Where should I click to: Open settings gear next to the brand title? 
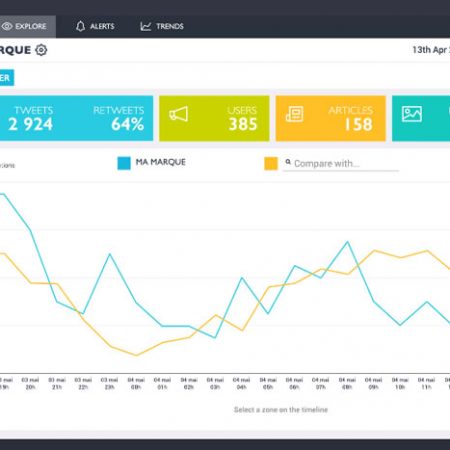[x=41, y=50]
